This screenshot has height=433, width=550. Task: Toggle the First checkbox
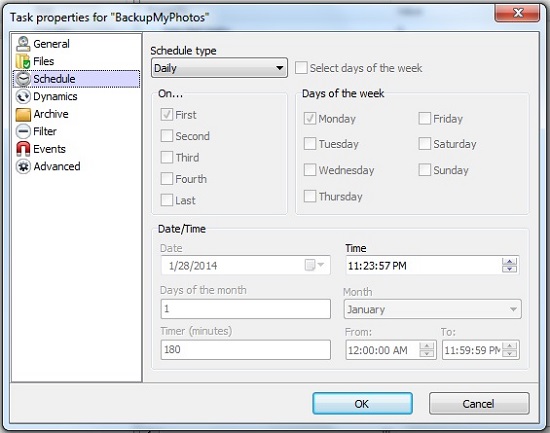click(x=167, y=115)
